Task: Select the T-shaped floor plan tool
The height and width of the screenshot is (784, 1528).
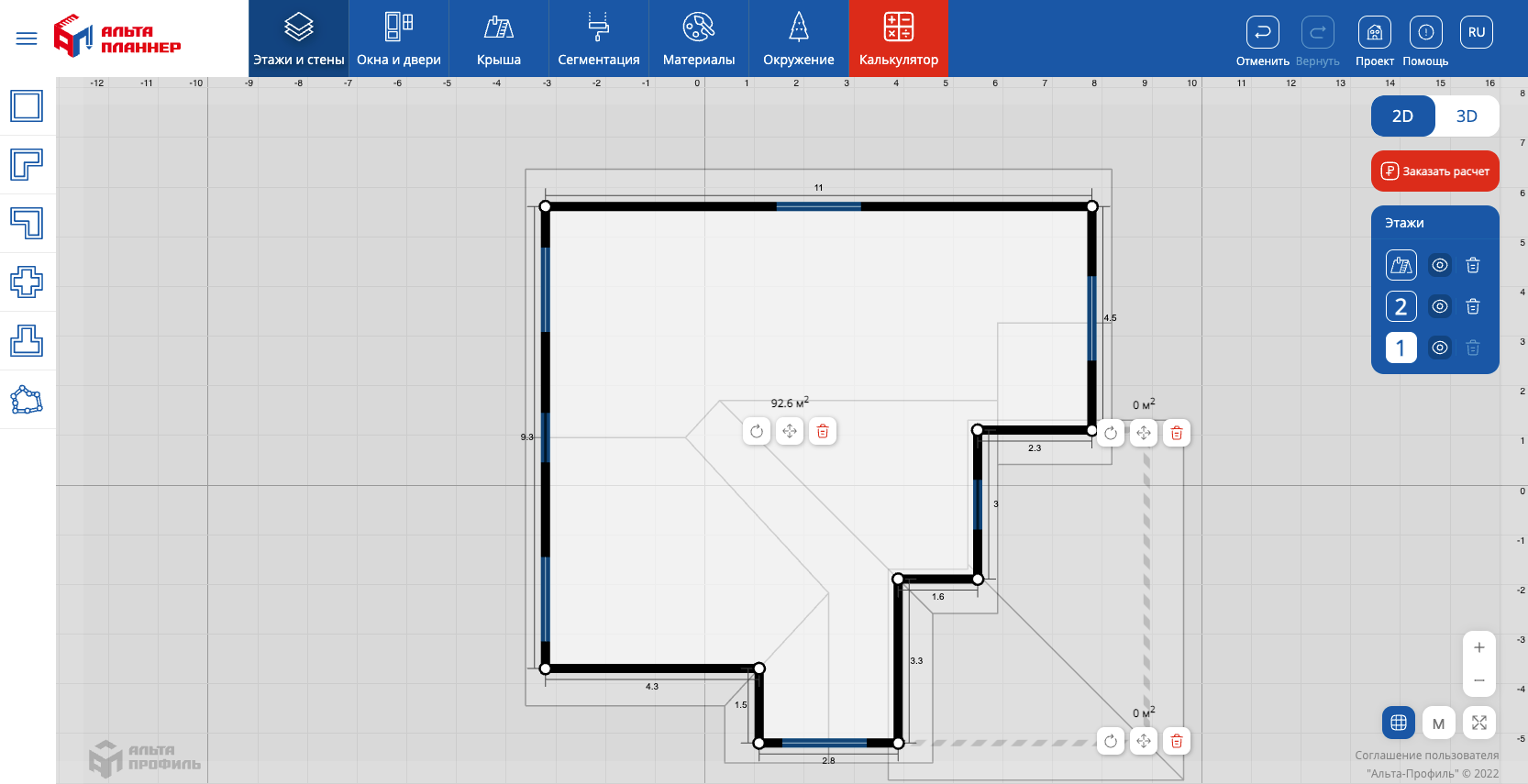Action: [27, 340]
